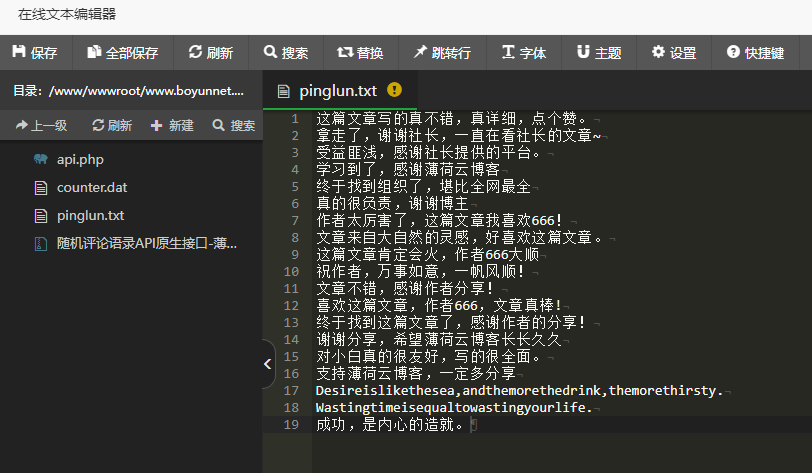This screenshot has height=473, width=812.
Task: Open the 替换 replace tool
Action: [x=360, y=52]
